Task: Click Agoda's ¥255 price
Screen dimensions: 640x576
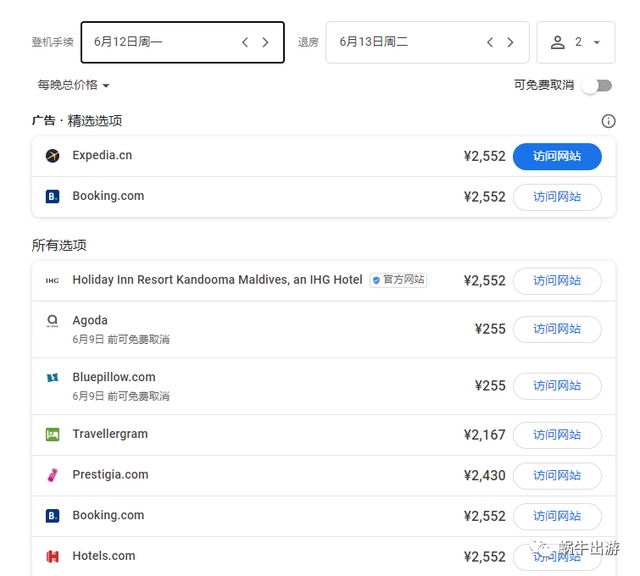Action: (490, 329)
